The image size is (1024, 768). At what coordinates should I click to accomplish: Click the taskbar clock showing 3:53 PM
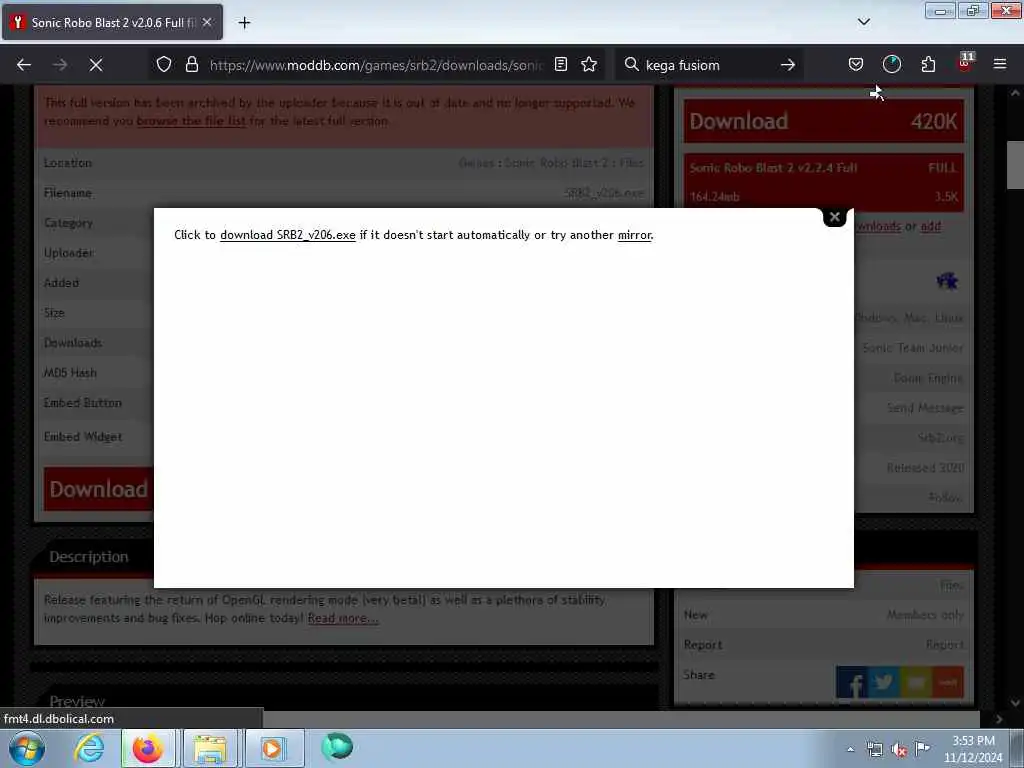point(973,749)
